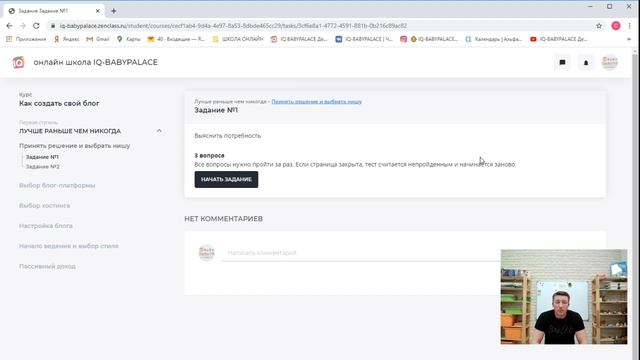Click the commenter avatar beside comment field
The width and height of the screenshot is (640, 360).
click(x=207, y=253)
